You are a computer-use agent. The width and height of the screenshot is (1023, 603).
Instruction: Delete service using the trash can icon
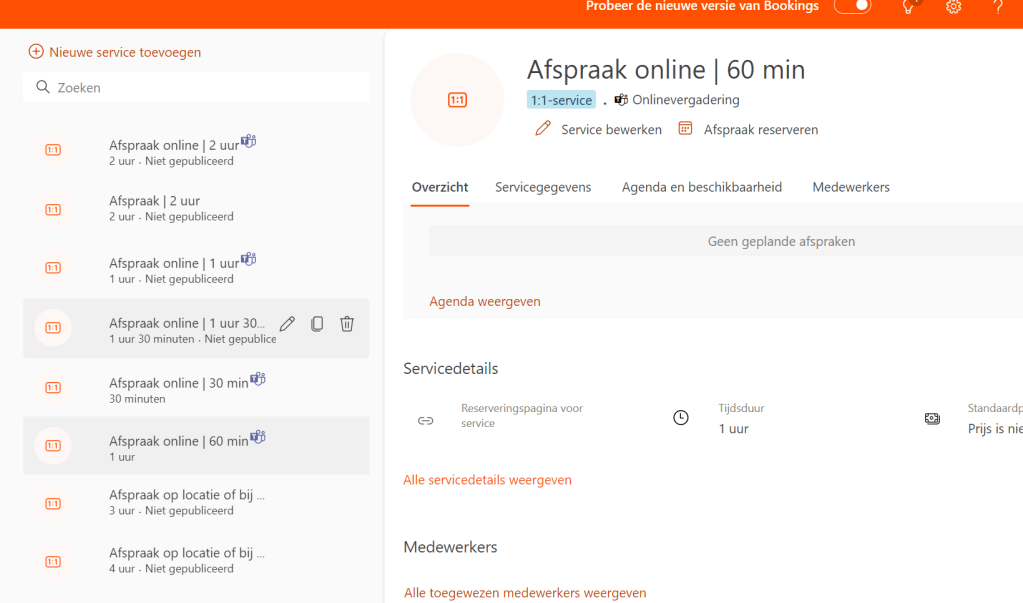coord(347,323)
